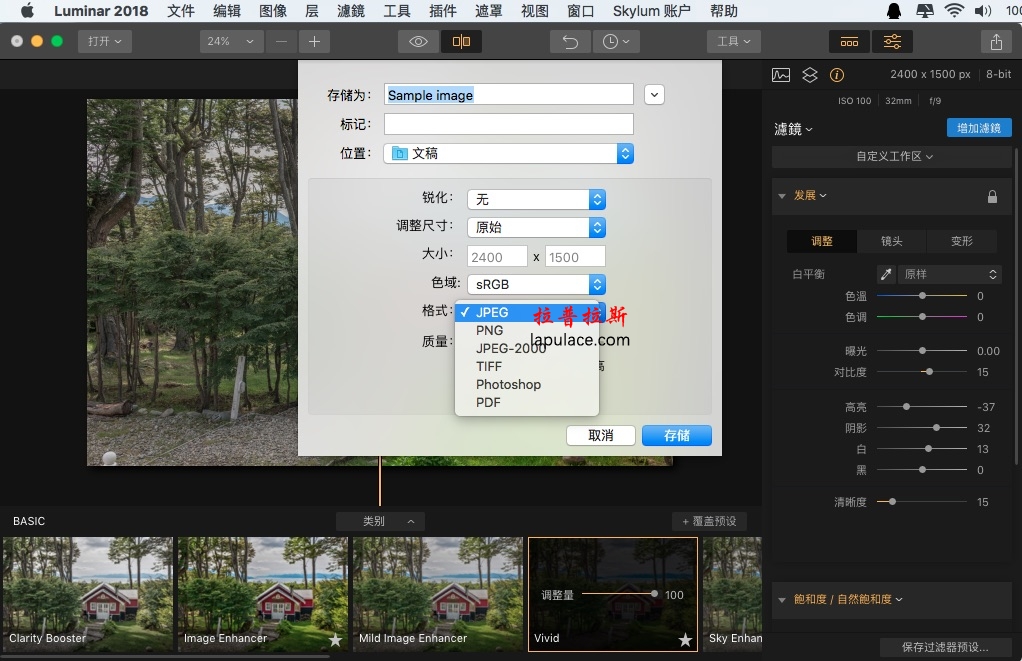The width and height of the screenshot is (1022, 661).
Task: Click the + 覆盖预设 button
Action: tap(709, 521)
